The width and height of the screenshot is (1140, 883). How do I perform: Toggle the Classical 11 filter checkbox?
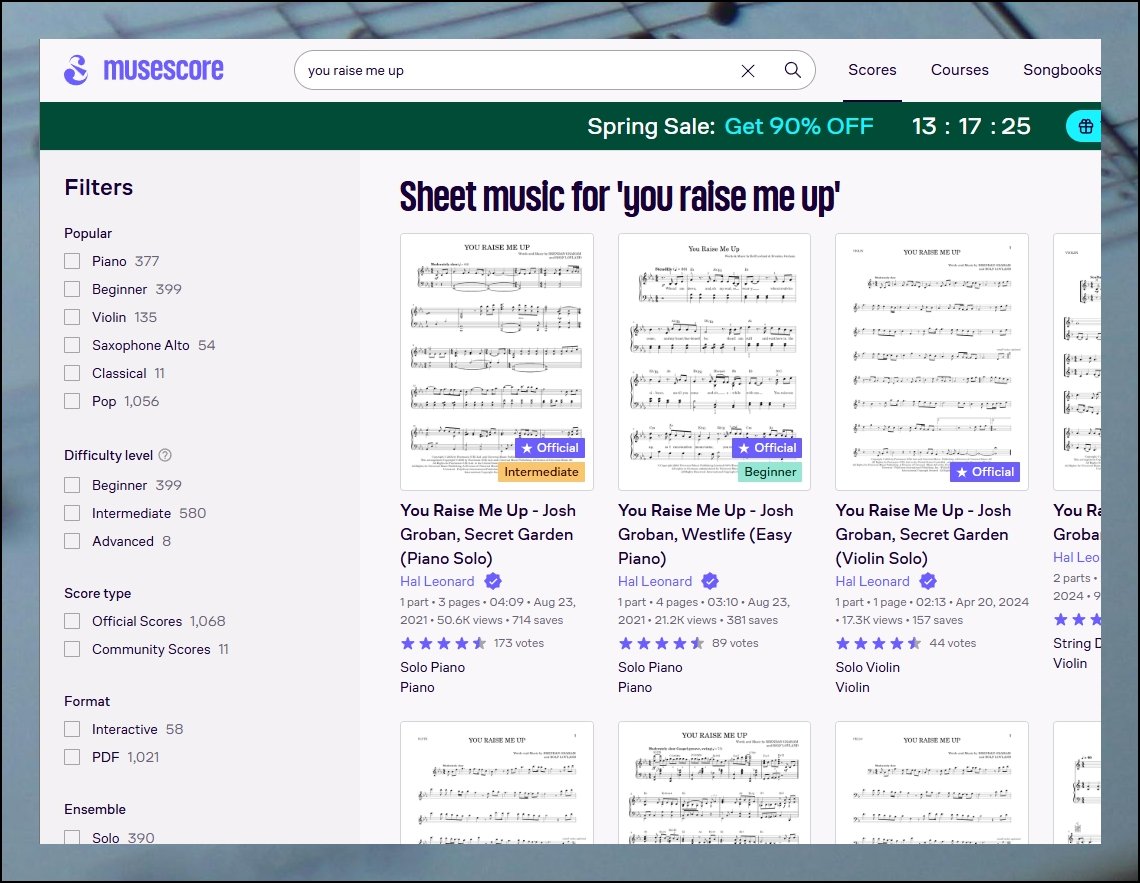[72, 373]
